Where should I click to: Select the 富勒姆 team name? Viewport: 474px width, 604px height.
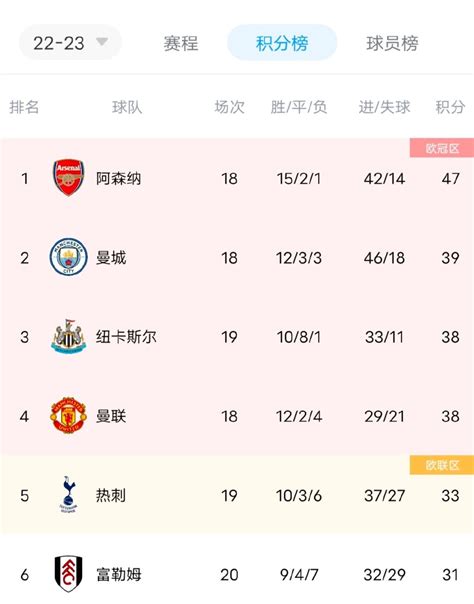(119, 575)
